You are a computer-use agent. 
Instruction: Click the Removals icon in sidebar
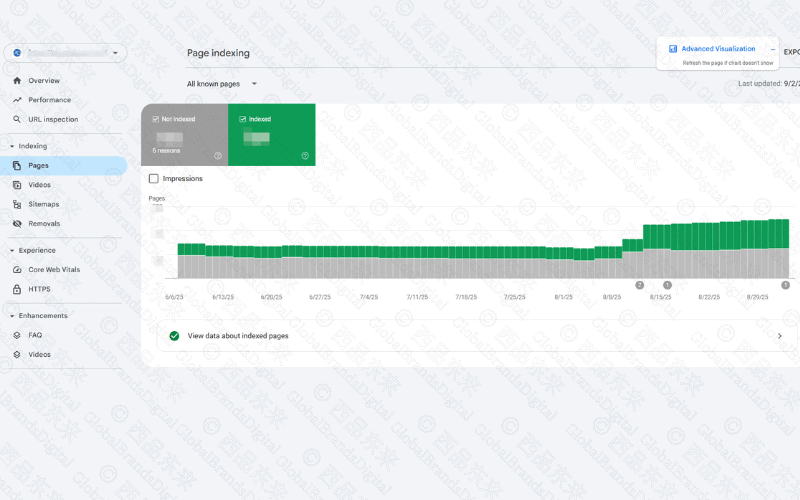click(17, 224)
